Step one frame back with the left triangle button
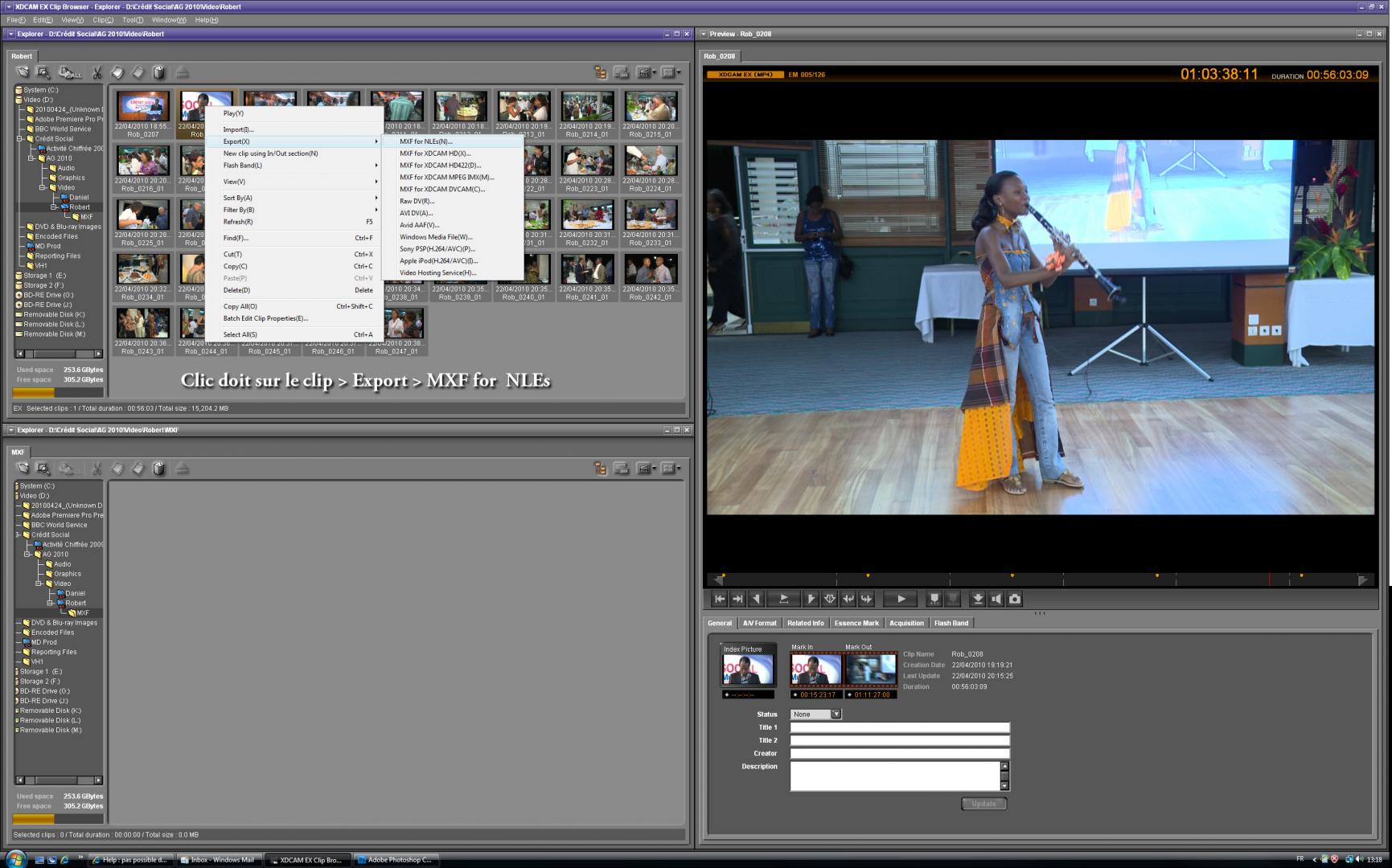 [756, 599]
